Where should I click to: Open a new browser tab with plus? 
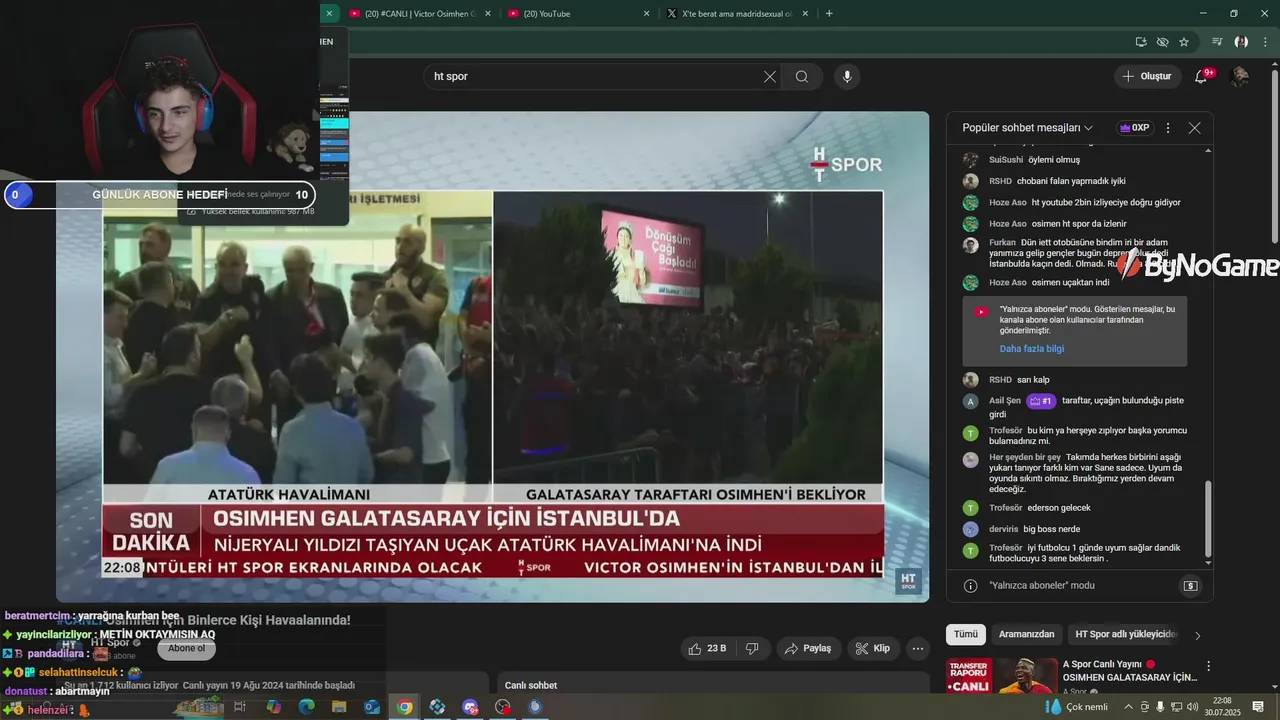[x=829, y=13]
